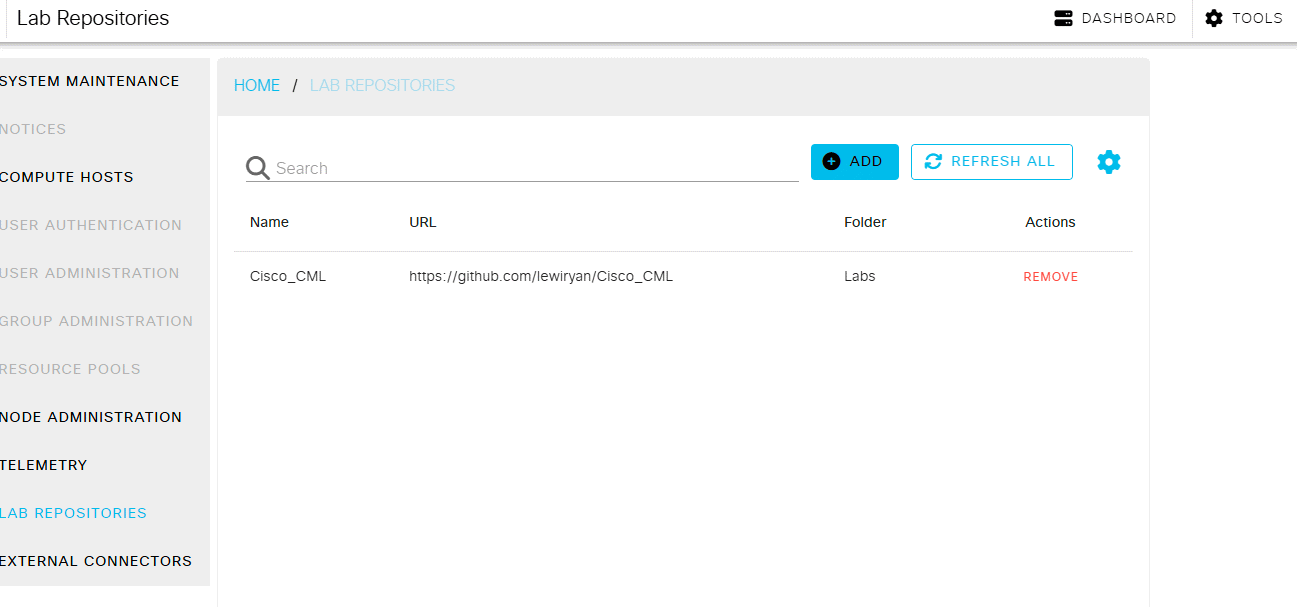The height and width of the screenshot is (607, 1297).
Task: Open Node Administration in sidebar
Action: (x=91, y=417)
